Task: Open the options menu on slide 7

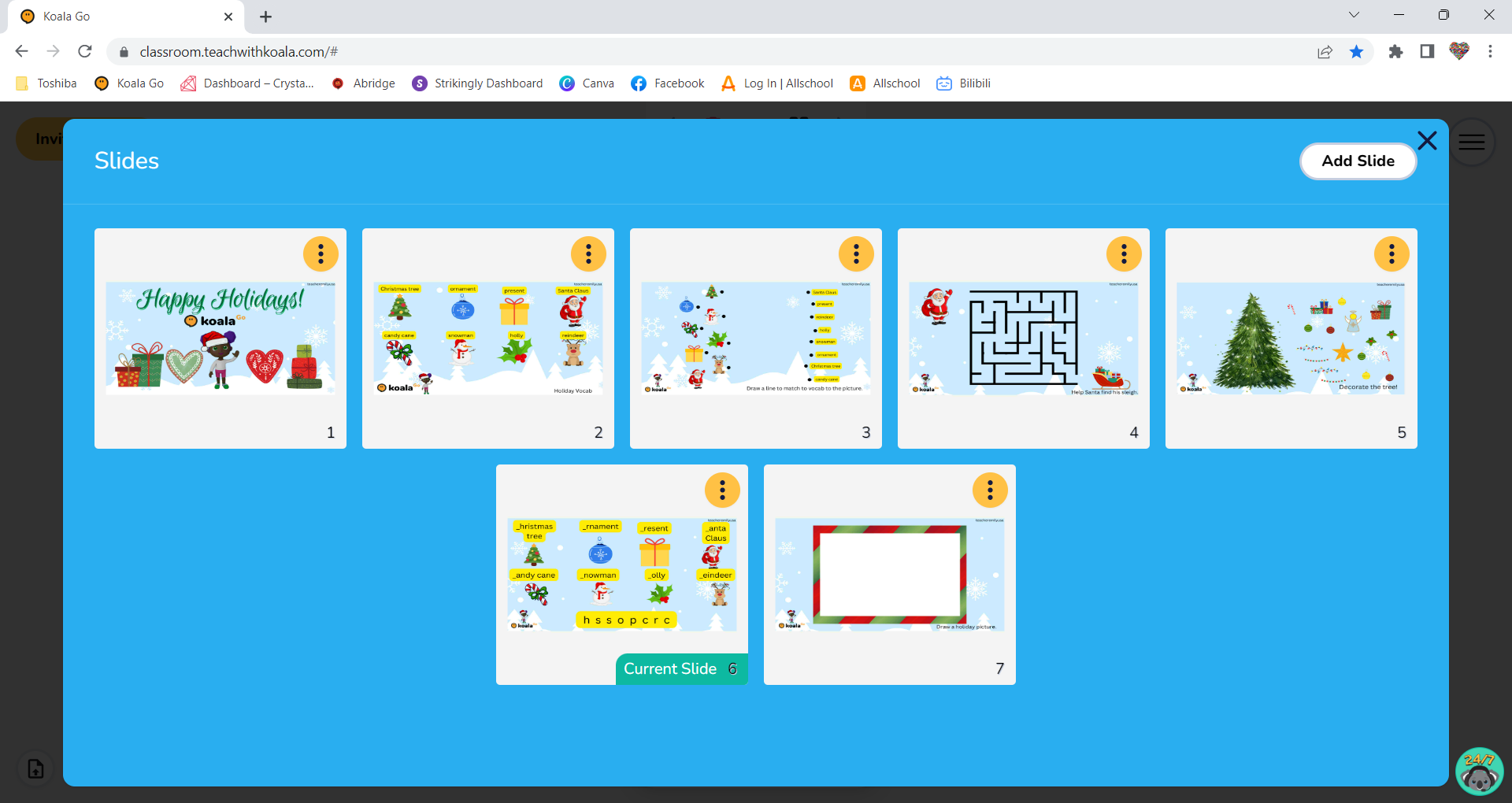Action: point(990,490)
